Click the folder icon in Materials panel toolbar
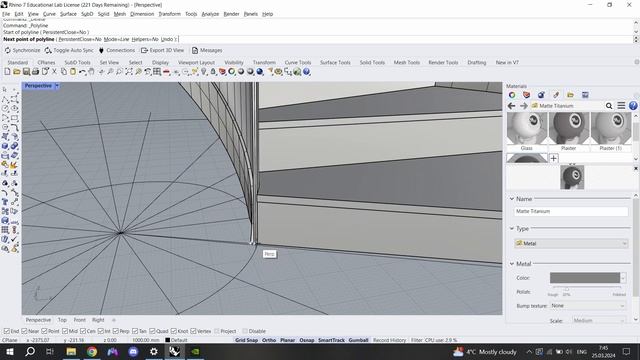640x360 pixels. pyautogui.click(x=571, y=95)
